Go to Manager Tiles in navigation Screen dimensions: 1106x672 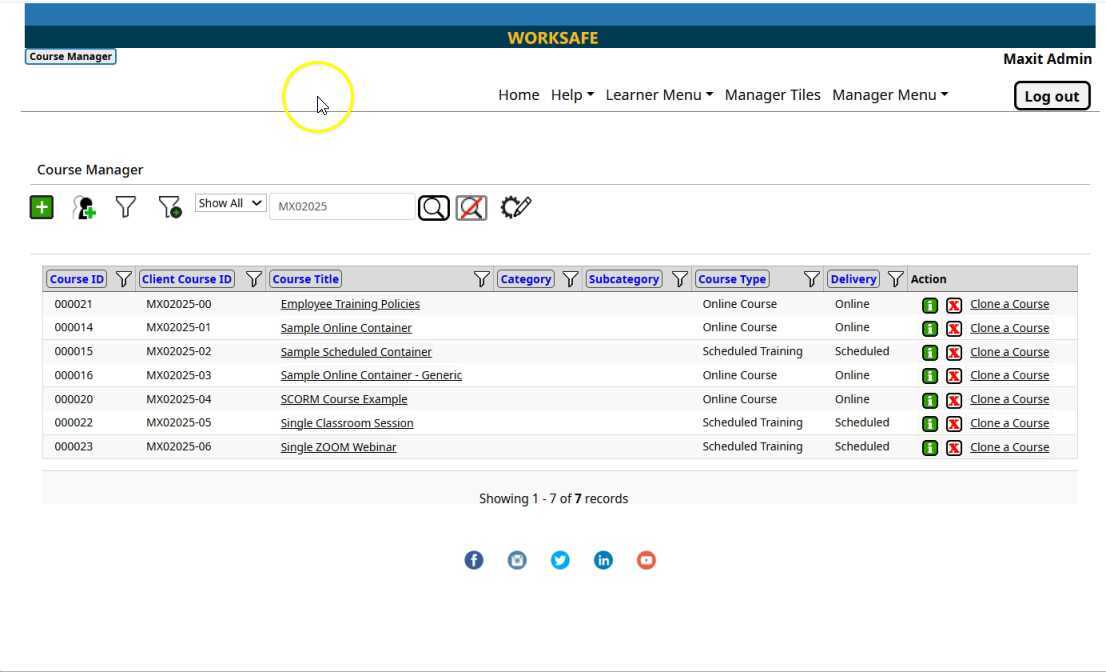pos(772,95)
